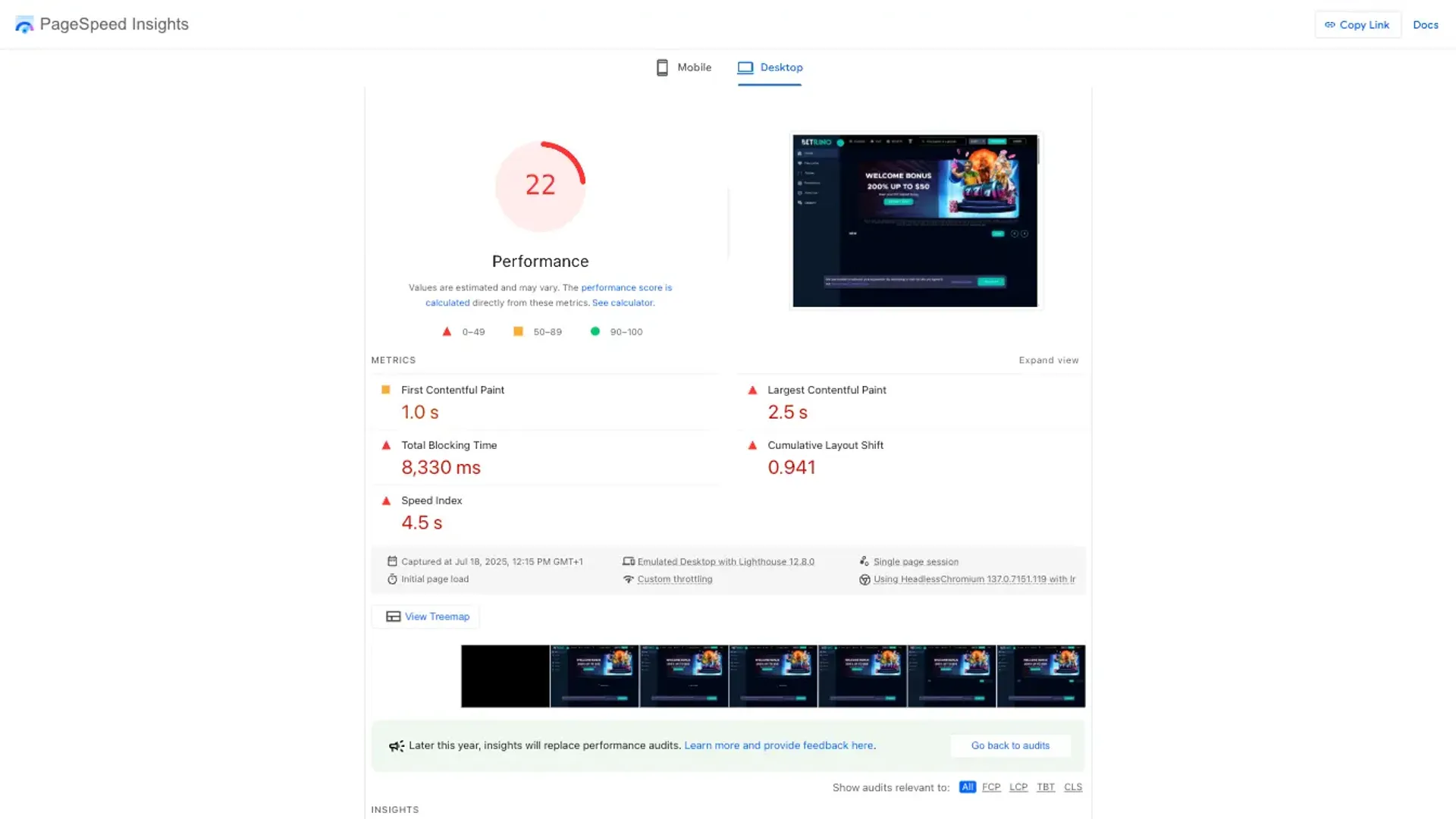Click the Mobile phone icon

point(662,67)
